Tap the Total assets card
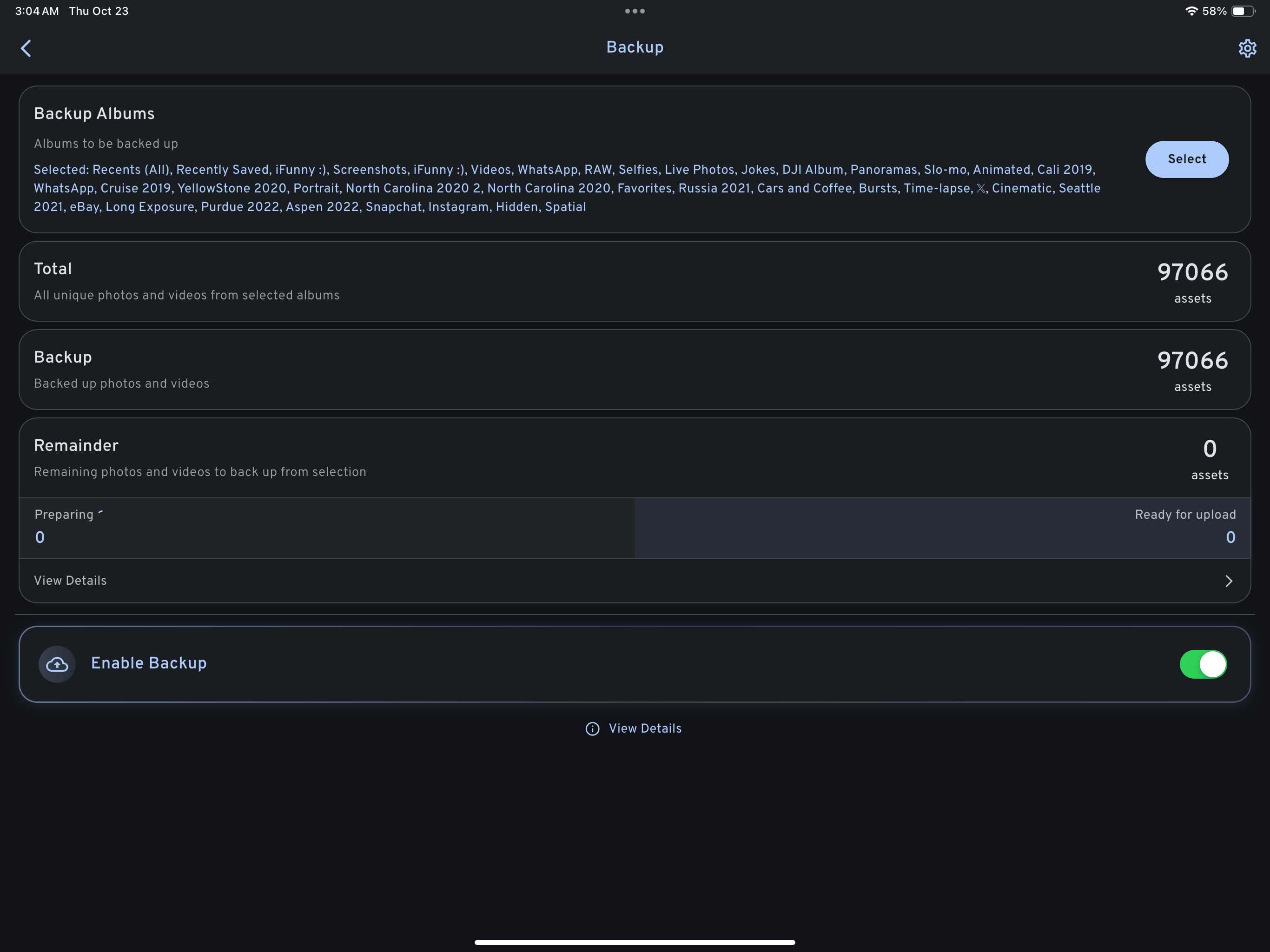 tap(635, 281)
